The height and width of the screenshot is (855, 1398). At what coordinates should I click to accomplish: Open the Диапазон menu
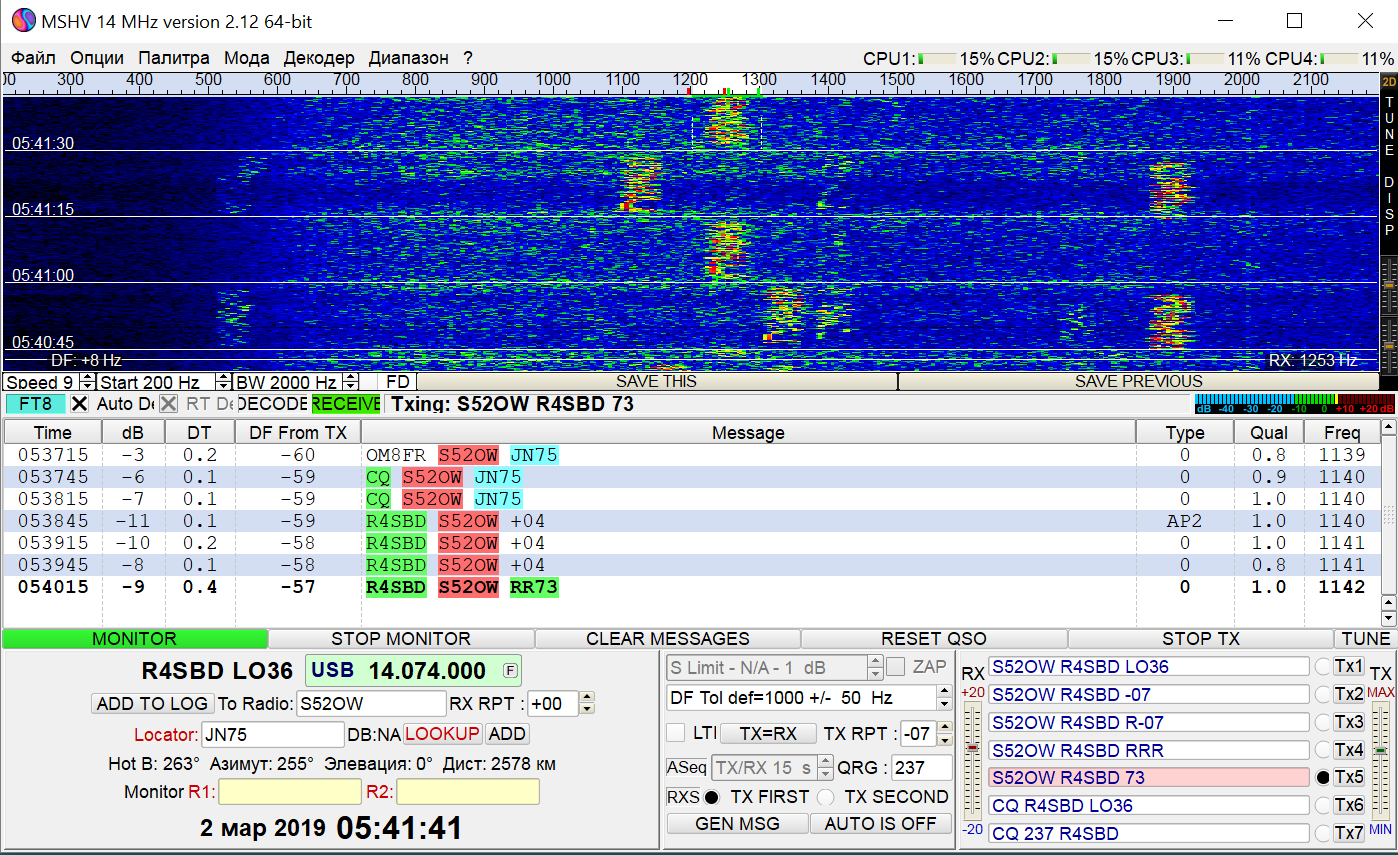(409, 58)
